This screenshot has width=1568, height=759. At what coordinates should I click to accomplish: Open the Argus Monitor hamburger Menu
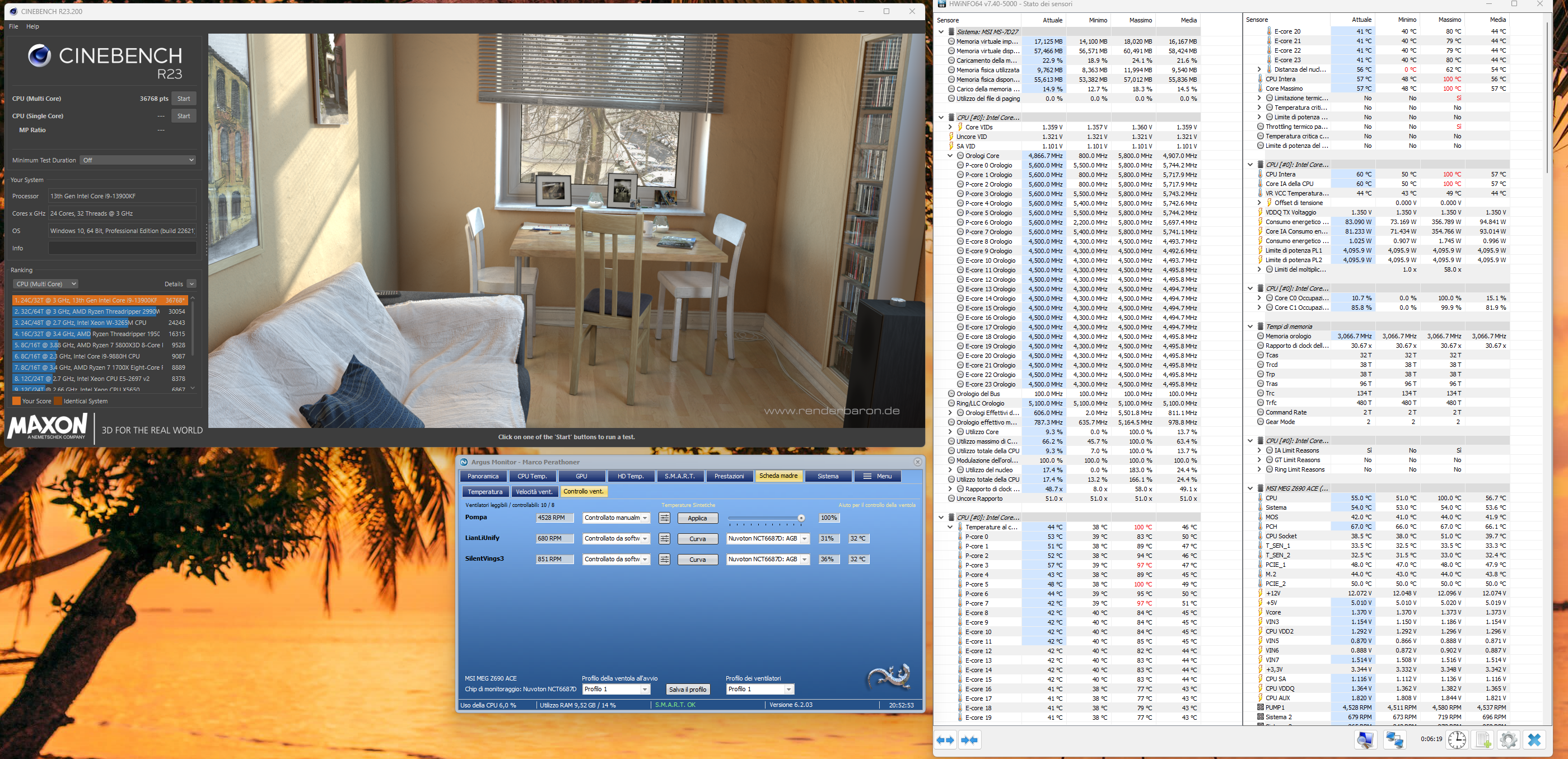[877, 476]
